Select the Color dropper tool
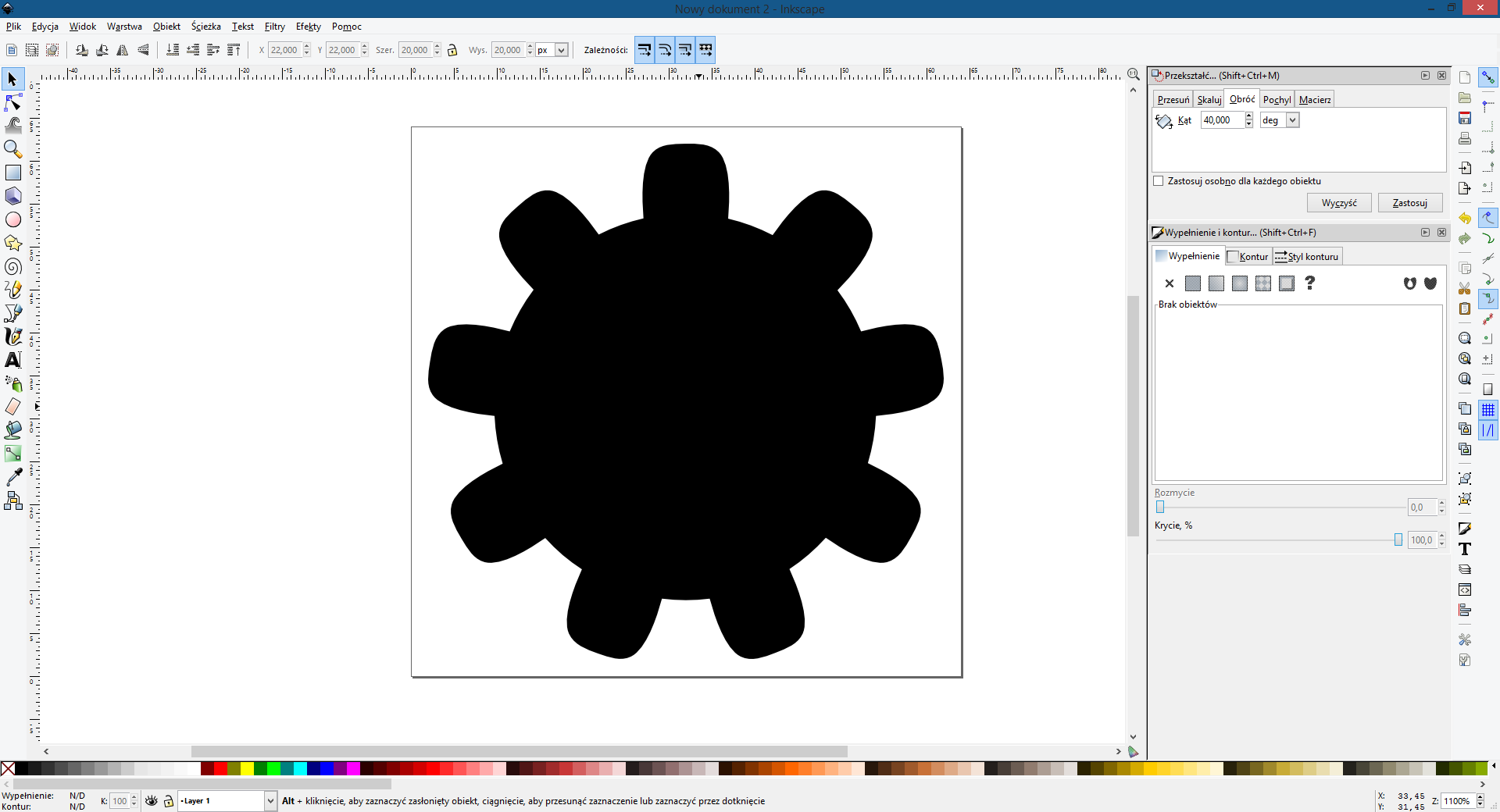 13,476
